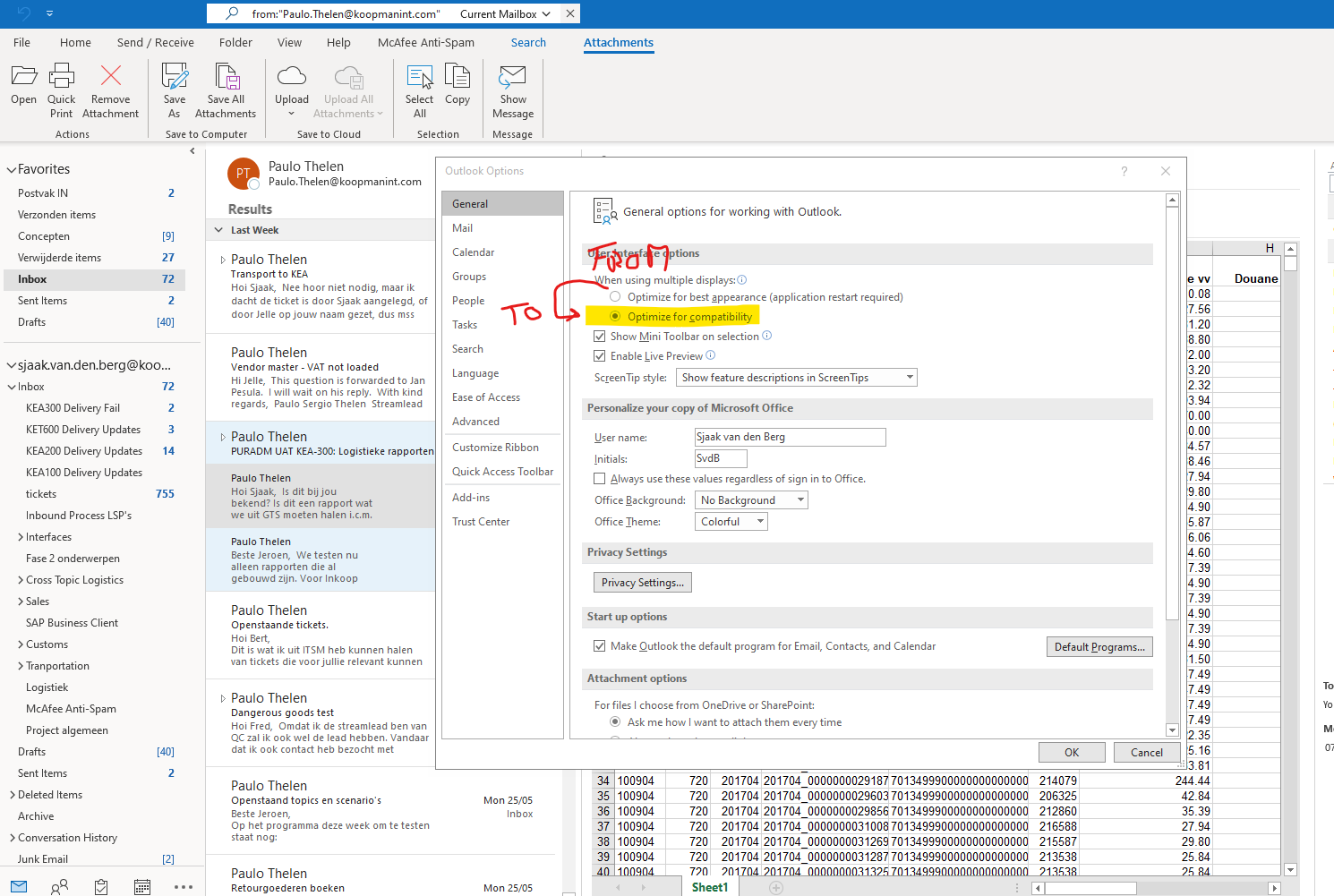
Task: Expand Cross Topic Logistics folder
Action: tap(21, 580)
